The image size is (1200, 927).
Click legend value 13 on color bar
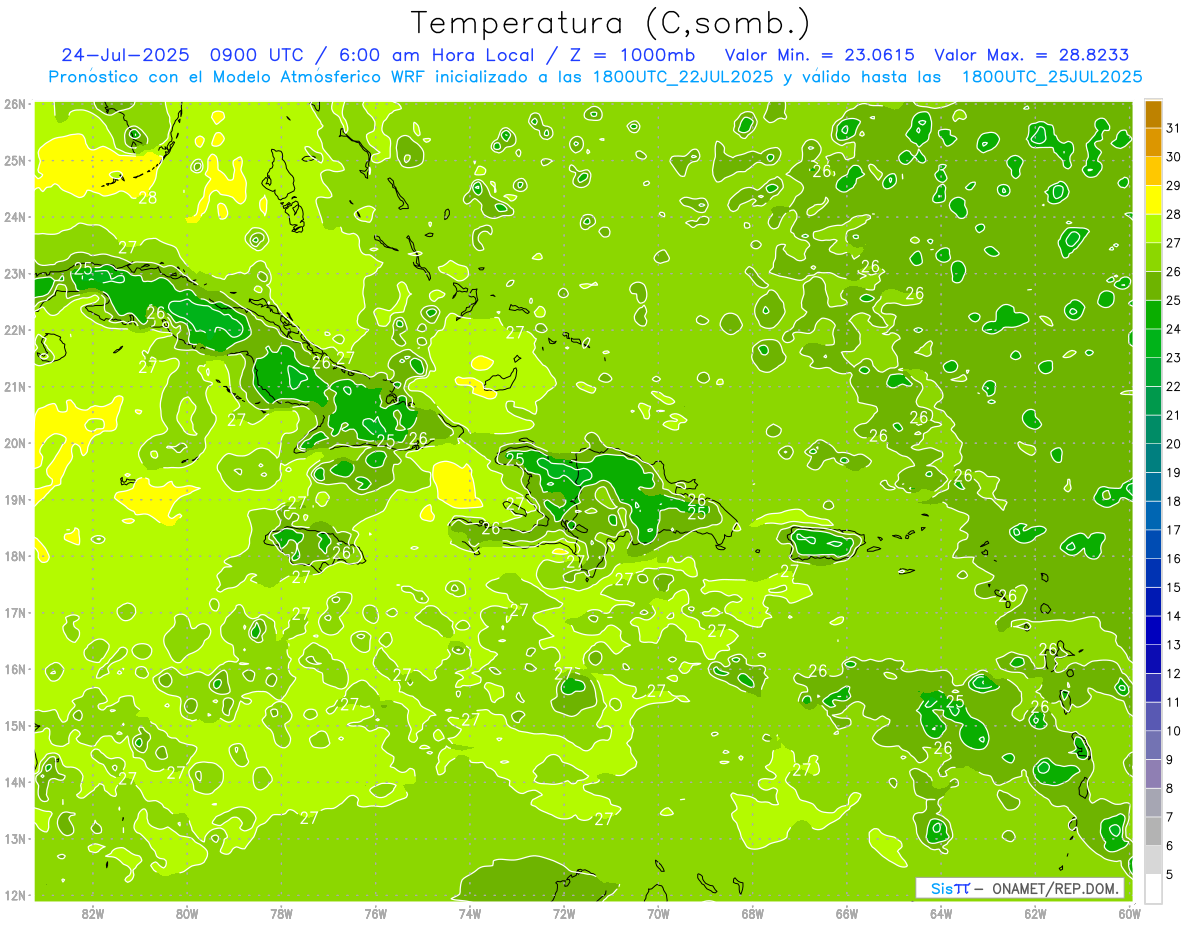(1173, 645)
